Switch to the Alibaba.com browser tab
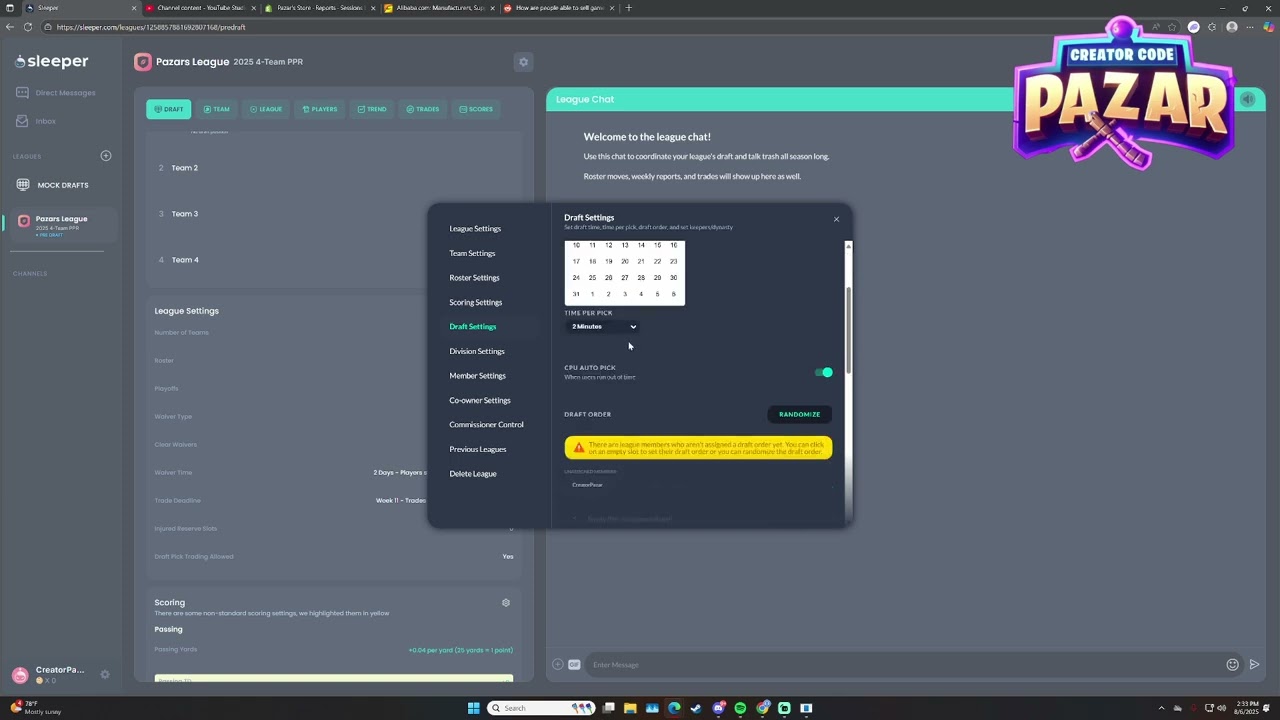Screen dimensions: 1280x720 coord(440,8)
